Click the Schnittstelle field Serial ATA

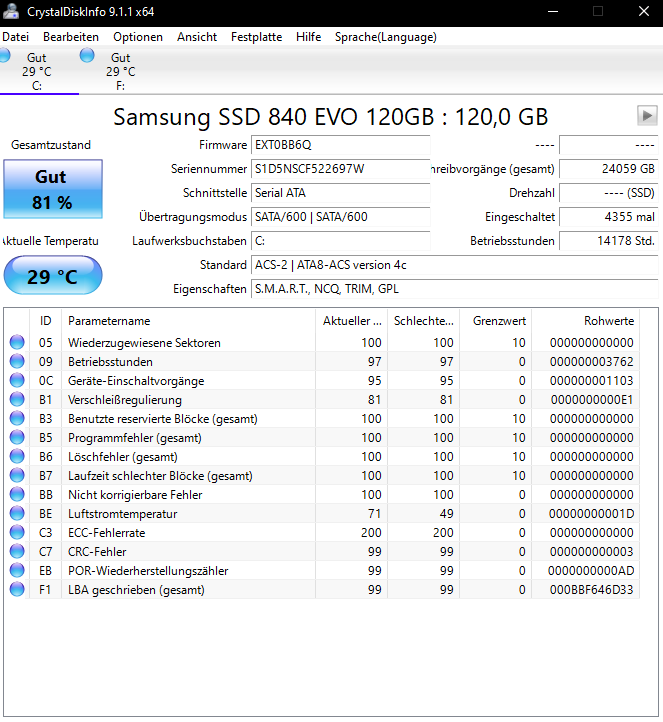(x=340, y=192)
